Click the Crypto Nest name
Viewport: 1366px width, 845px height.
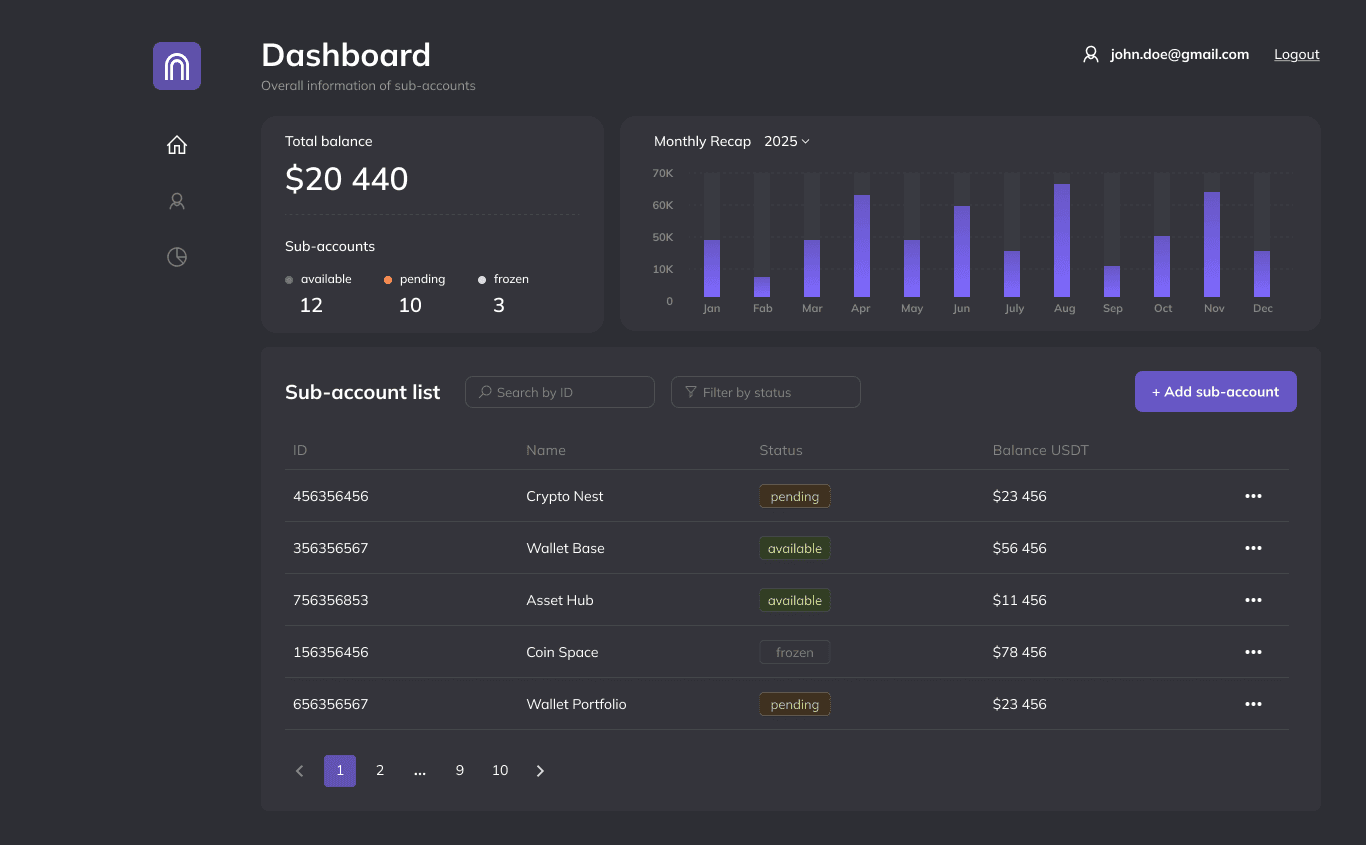tap(565, 496)
